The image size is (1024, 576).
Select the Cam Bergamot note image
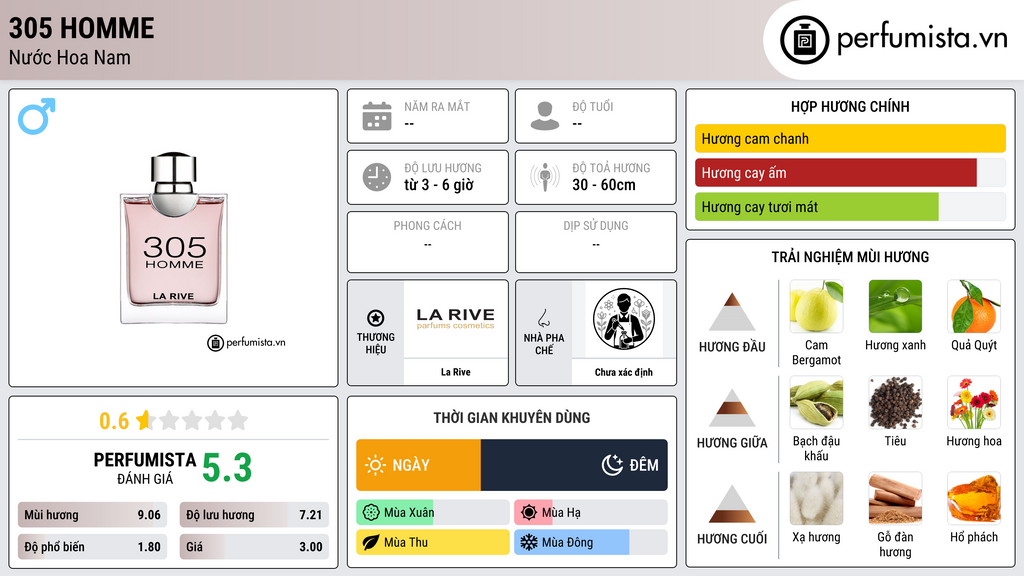click(816, 306)
